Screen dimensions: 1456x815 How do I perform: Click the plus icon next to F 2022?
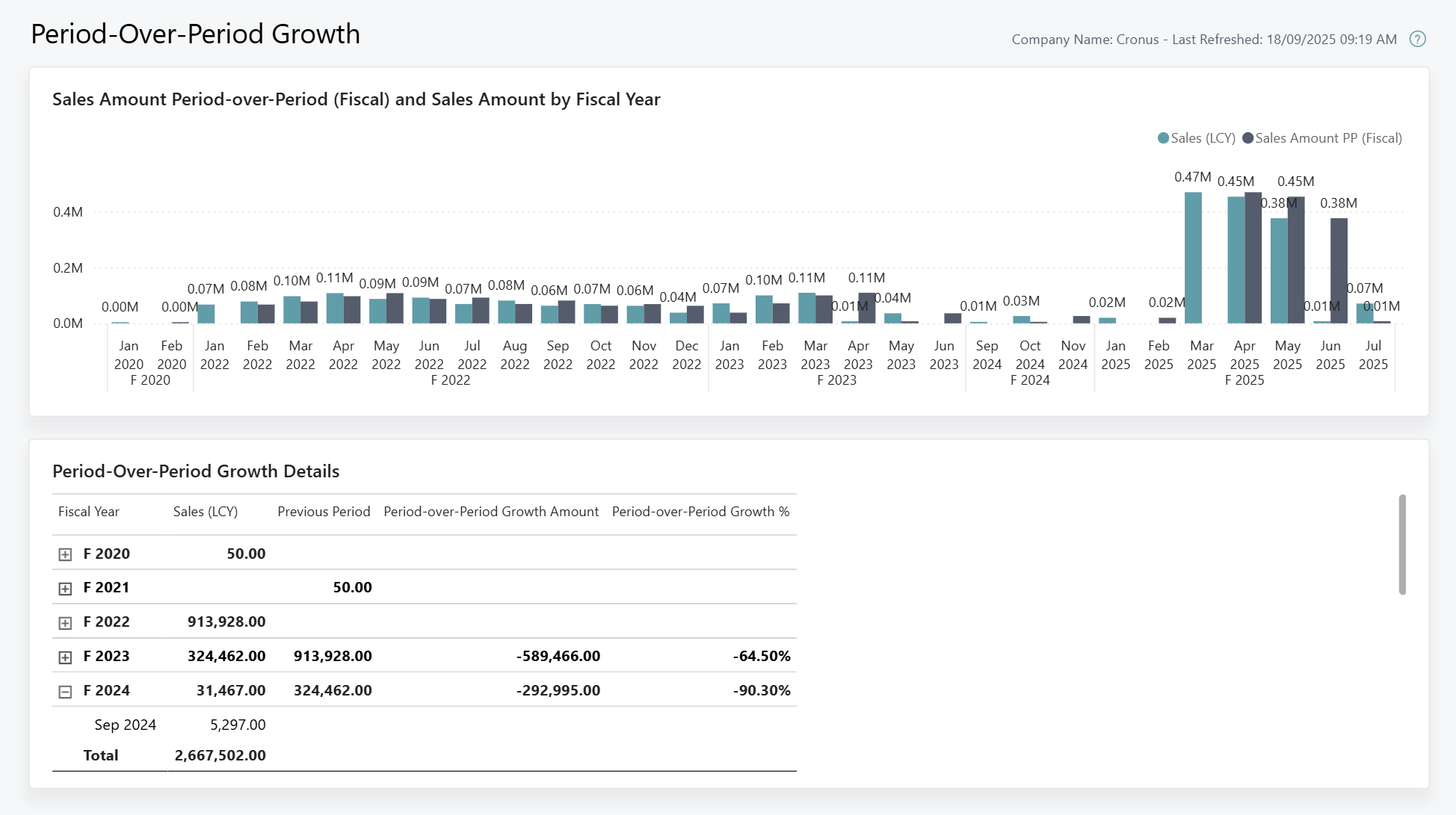point(64,621)
